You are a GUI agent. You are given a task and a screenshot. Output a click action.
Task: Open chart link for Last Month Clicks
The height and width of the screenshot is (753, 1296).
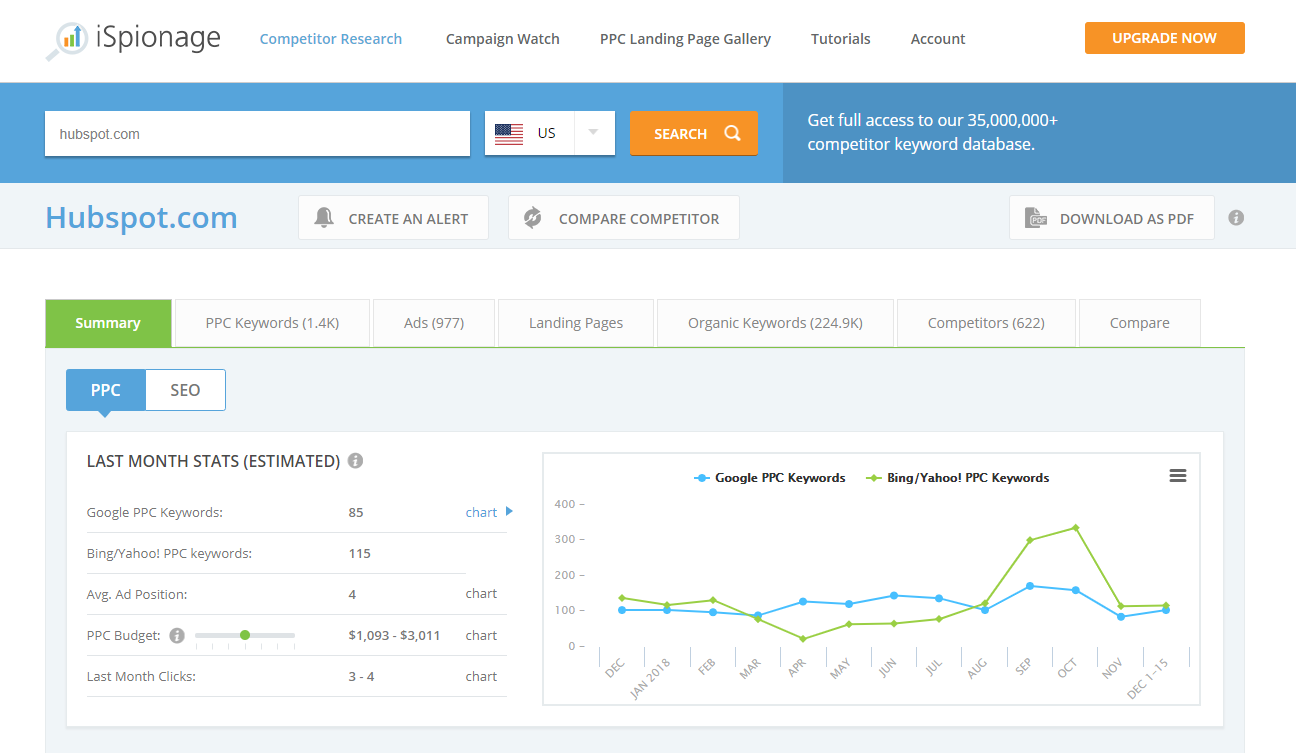point(481,676)
